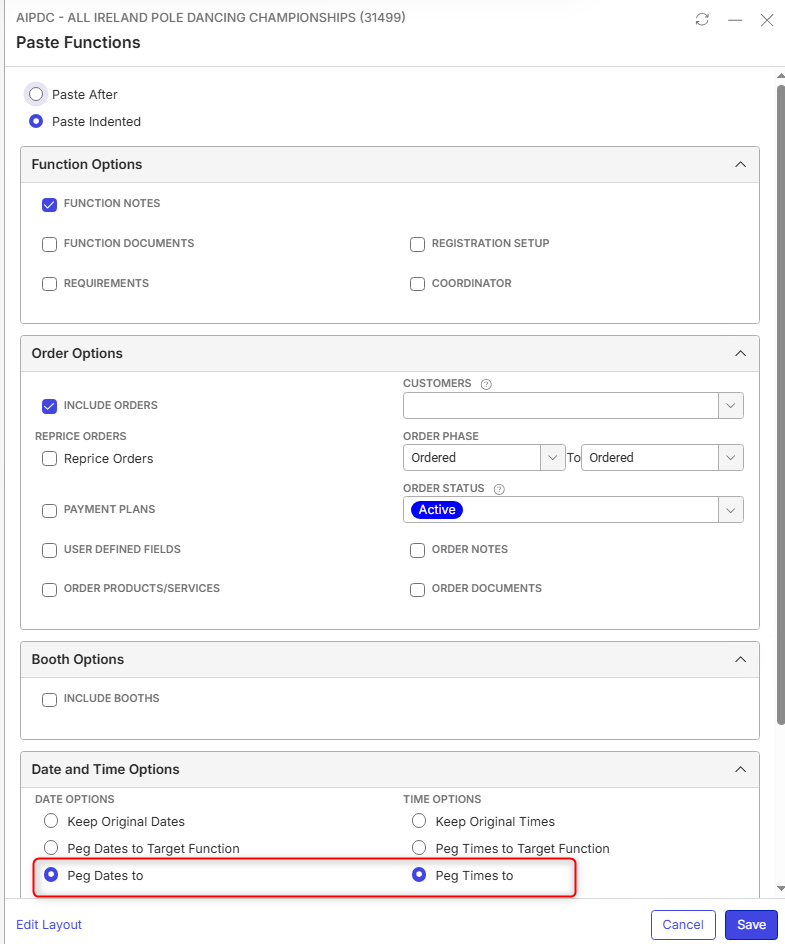Click the Paste Functions dialog heading

[78, 43]
